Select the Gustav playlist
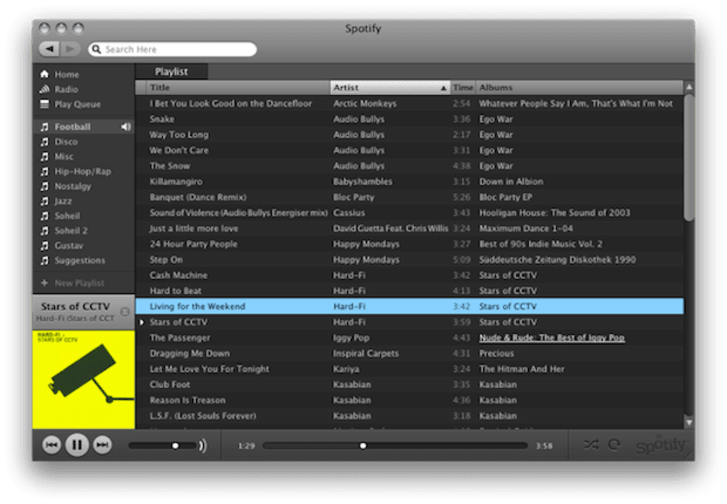 coord(83,245)
